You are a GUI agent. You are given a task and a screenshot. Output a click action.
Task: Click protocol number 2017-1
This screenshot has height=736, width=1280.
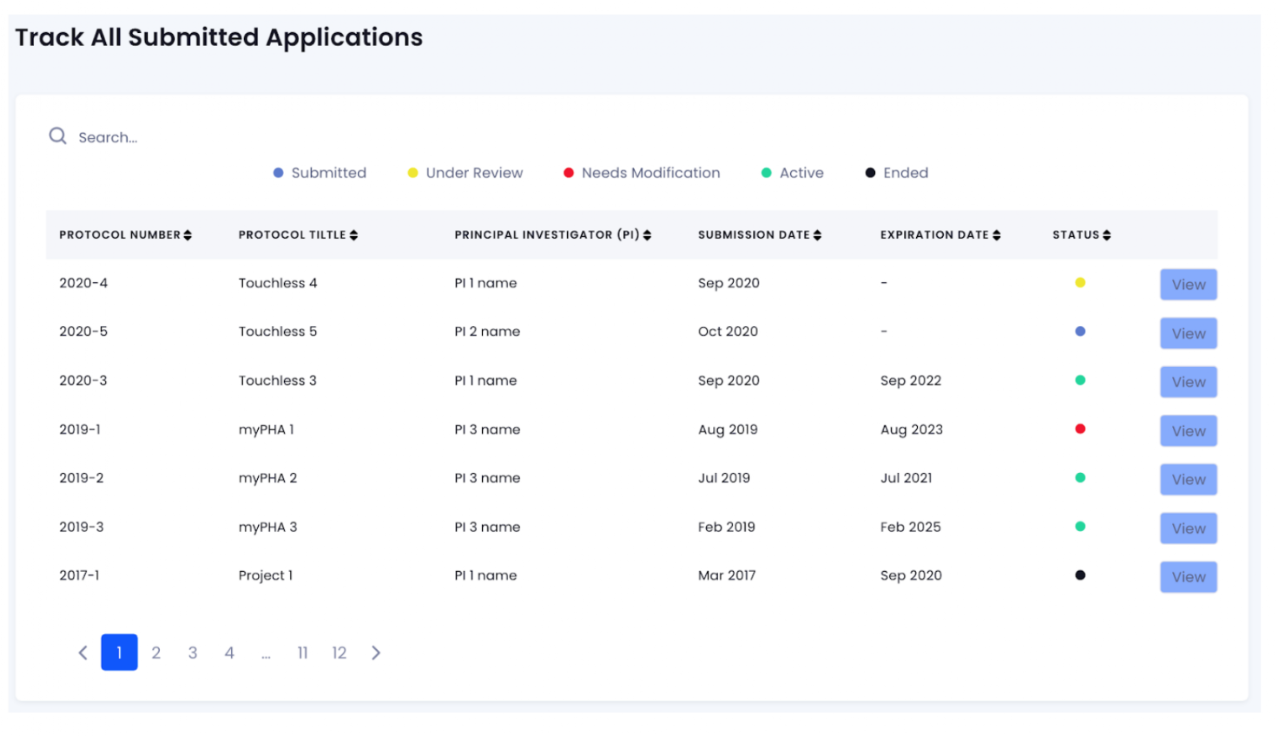click(79, 576)
